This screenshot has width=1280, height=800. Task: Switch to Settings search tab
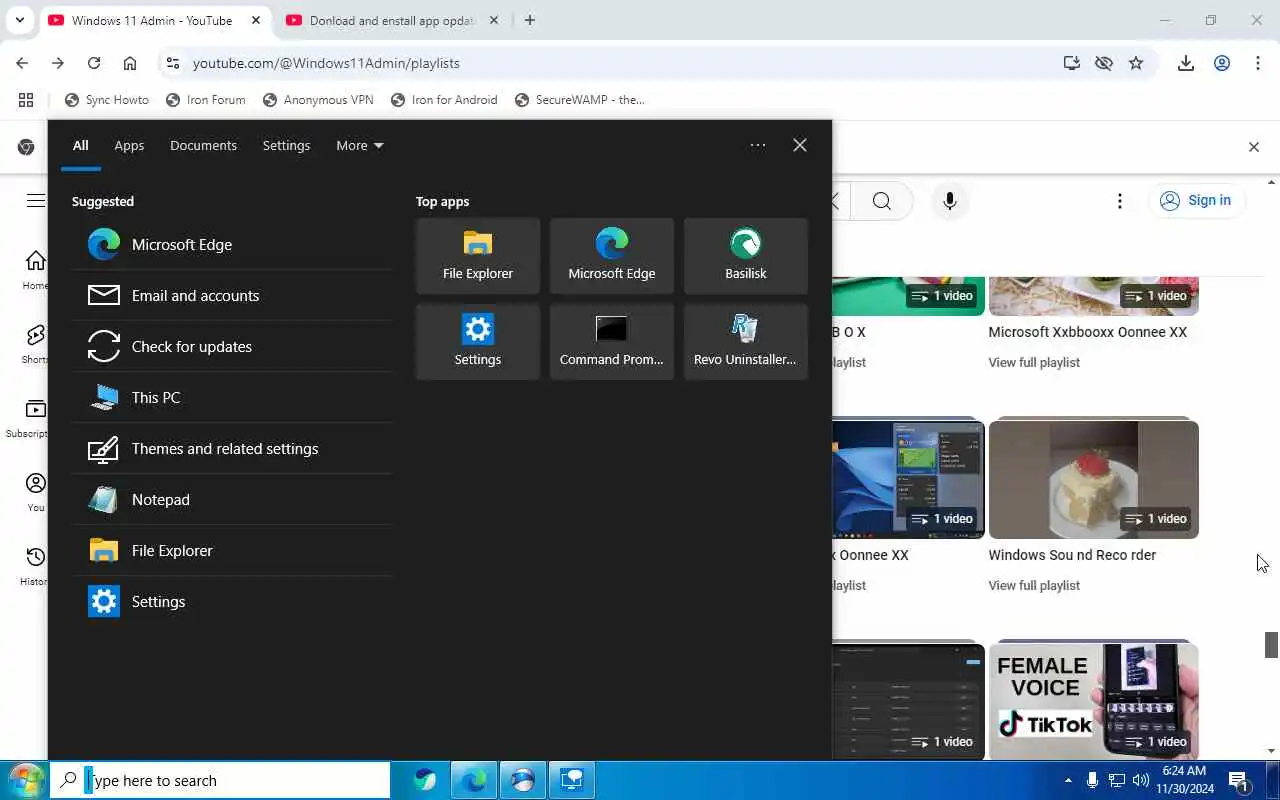click(x=286, y=145)
